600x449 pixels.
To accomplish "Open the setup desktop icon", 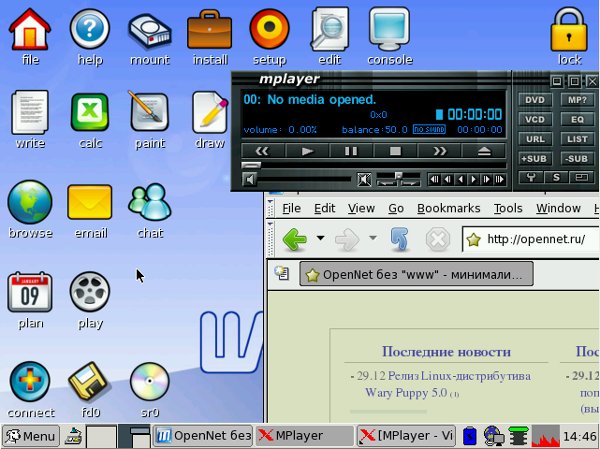I will coord(269,29).
